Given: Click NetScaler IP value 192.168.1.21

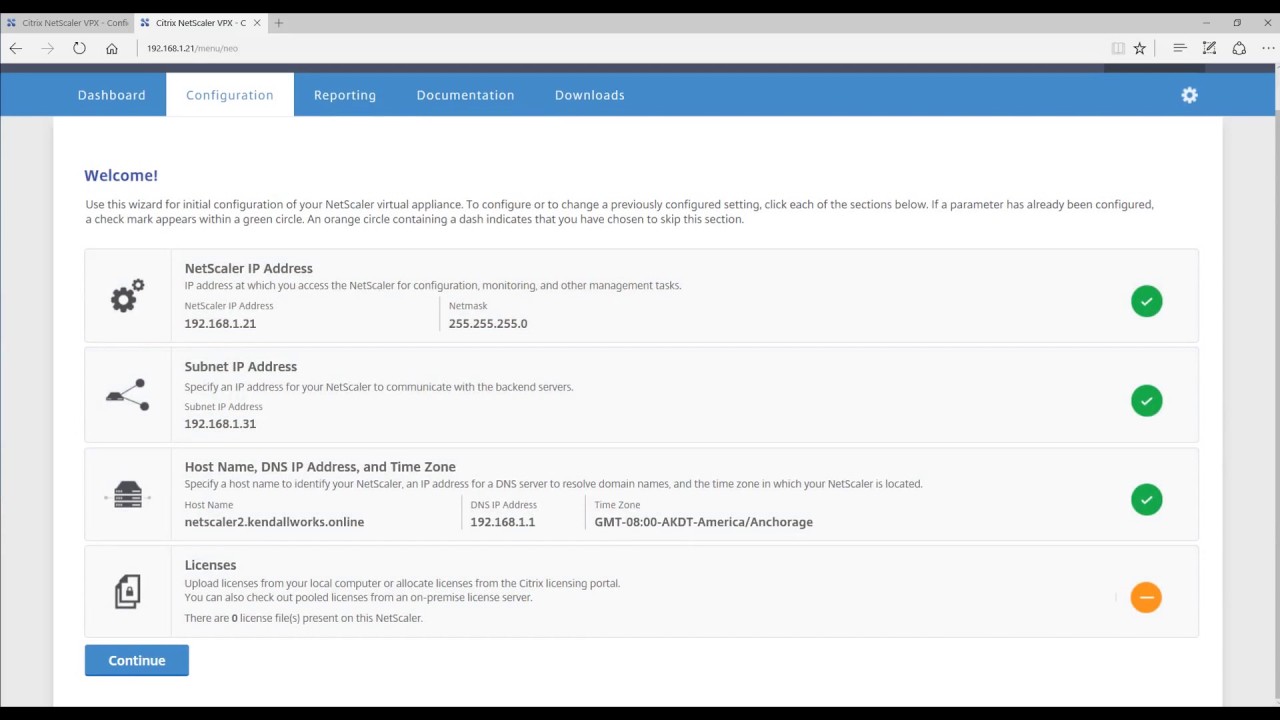Looking at the screenshot, I should point(220,324).
